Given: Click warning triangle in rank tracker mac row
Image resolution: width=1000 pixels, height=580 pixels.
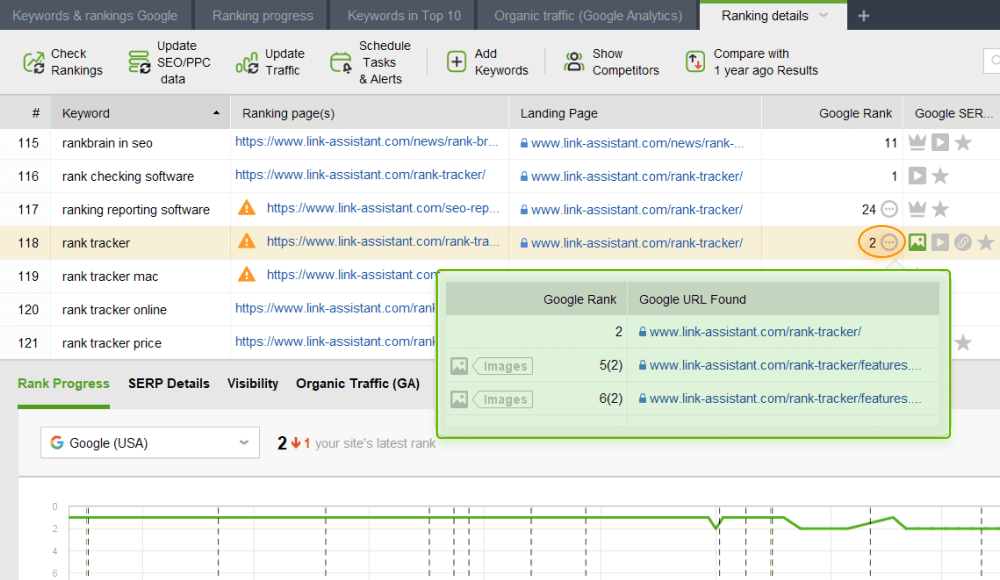Looking at the screenshot, I should coord(246,274).
